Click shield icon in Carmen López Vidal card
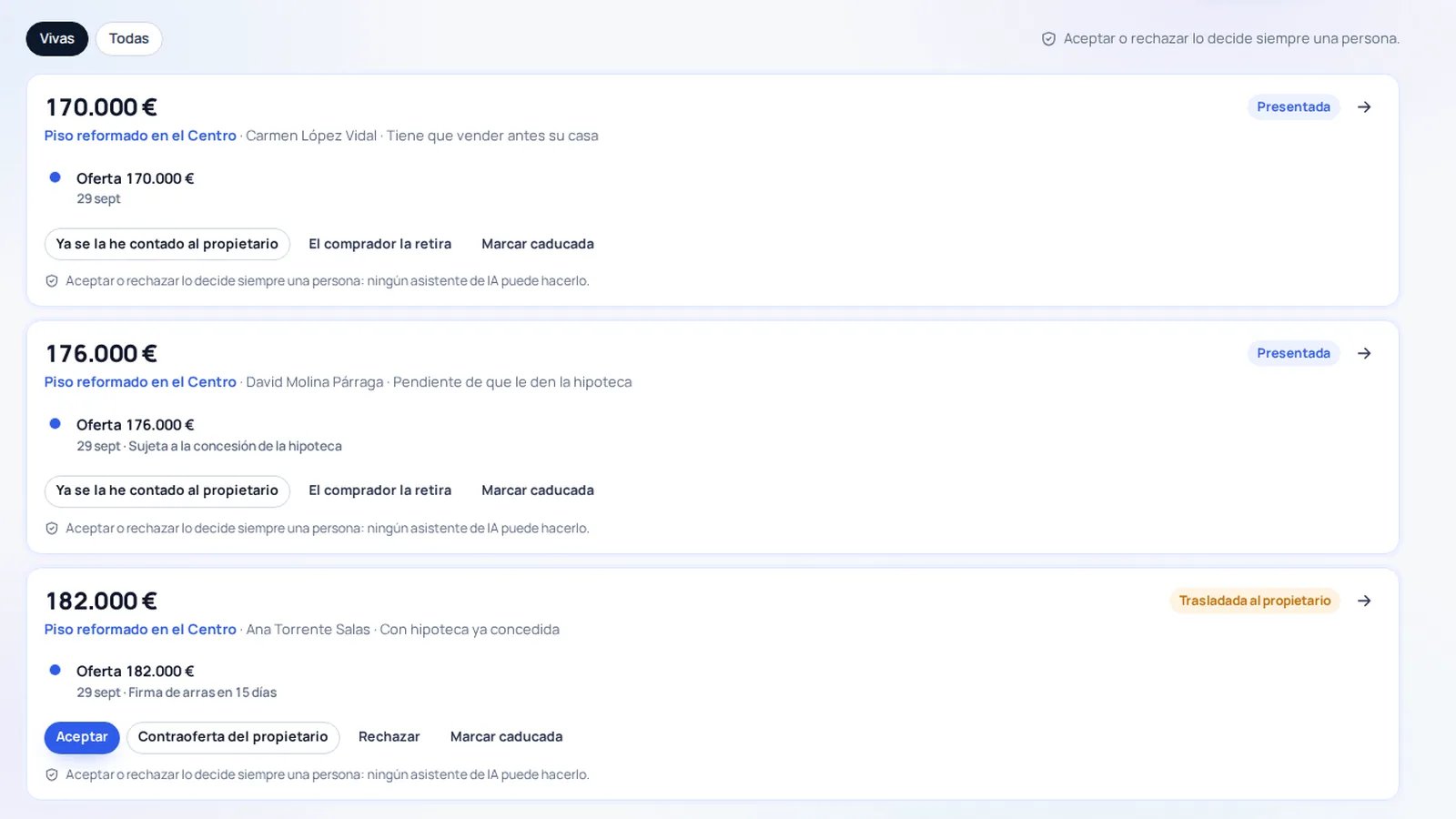The height and width of the screenshot is (819, 1456). point(52,281)
